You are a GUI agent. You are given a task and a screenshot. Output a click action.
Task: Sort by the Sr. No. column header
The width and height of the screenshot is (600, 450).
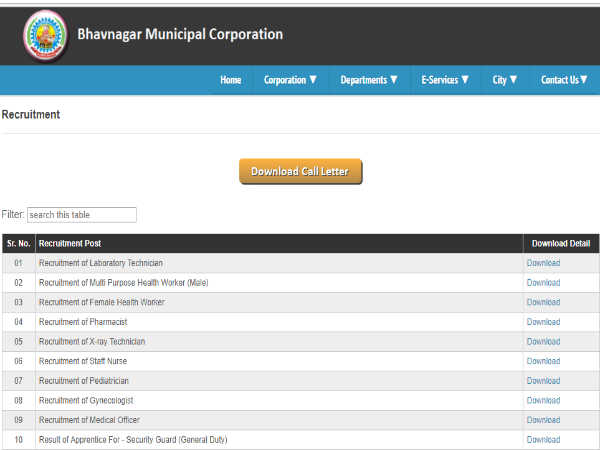click(18, 243)
